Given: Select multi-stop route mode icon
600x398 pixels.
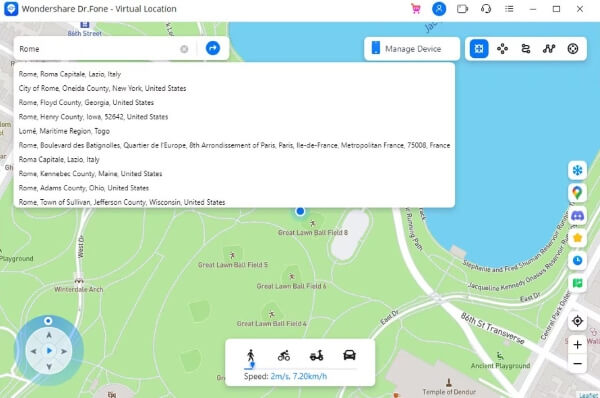Looking at the screenshot, I should point(549,49).
